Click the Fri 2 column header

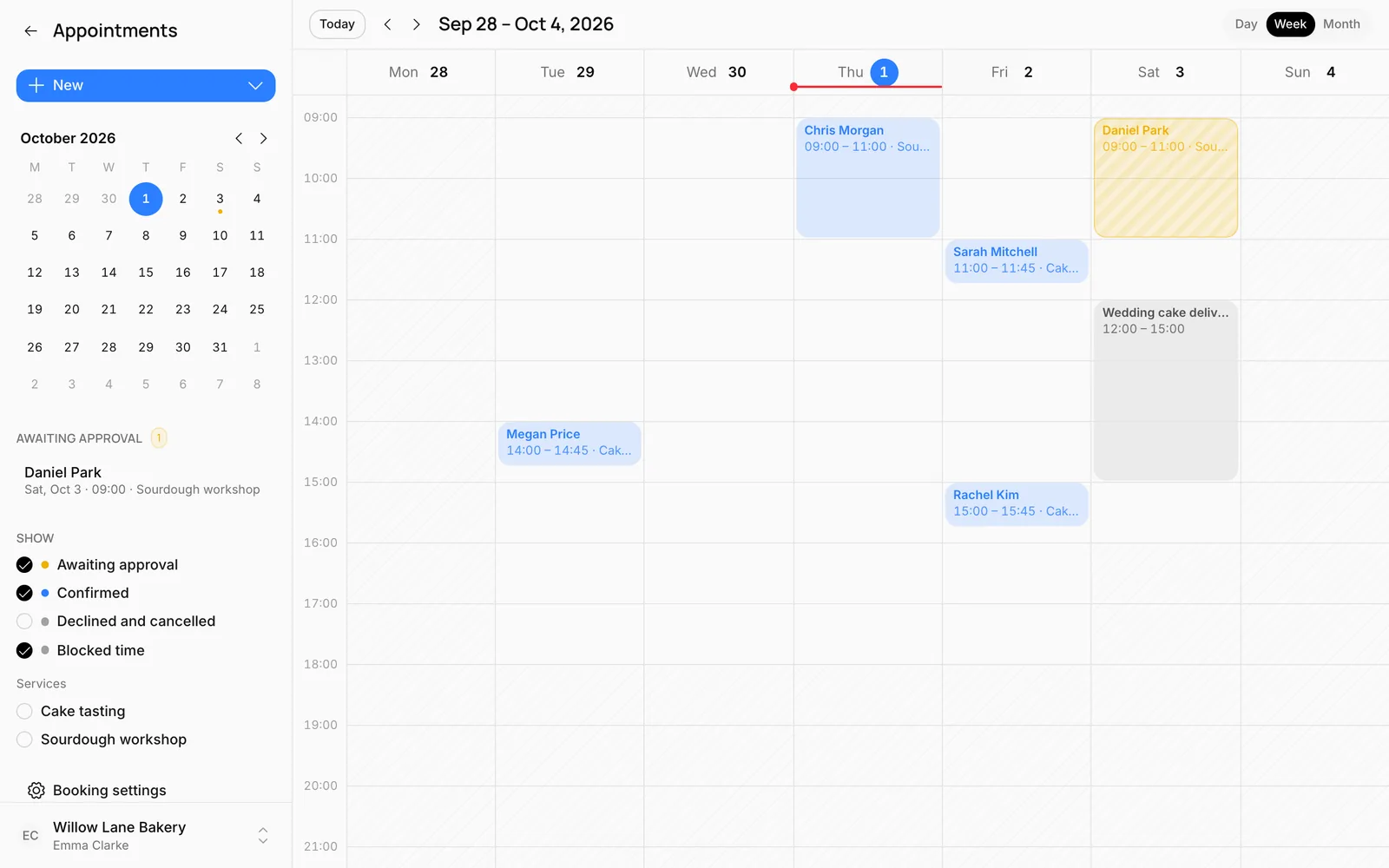[1016, 72]
